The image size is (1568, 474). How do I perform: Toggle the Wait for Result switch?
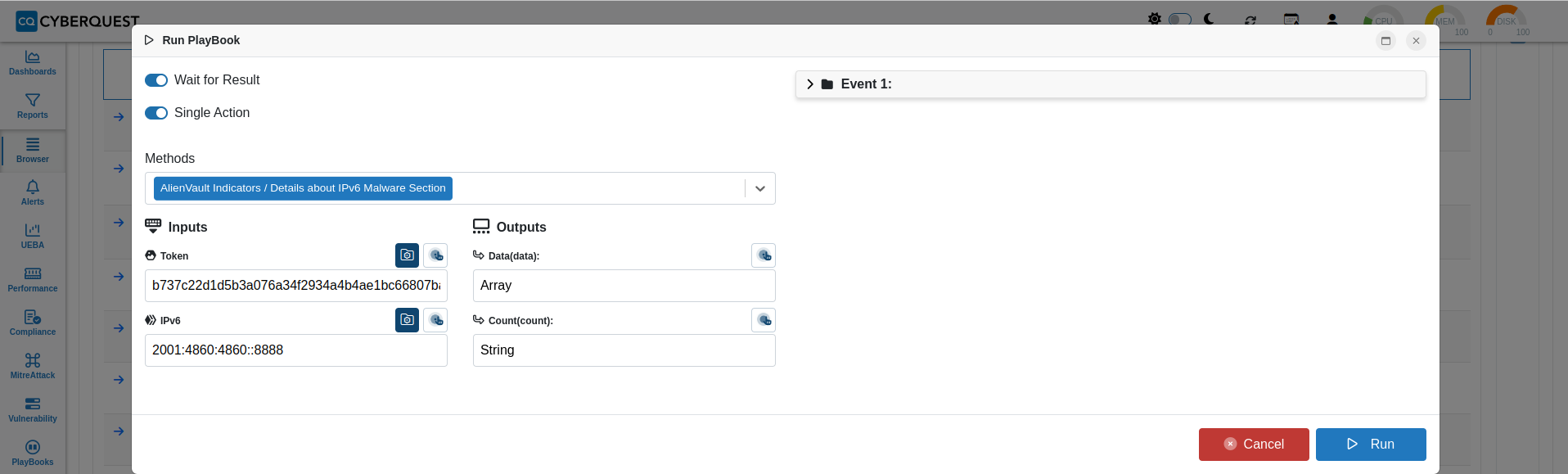[156, 80]
